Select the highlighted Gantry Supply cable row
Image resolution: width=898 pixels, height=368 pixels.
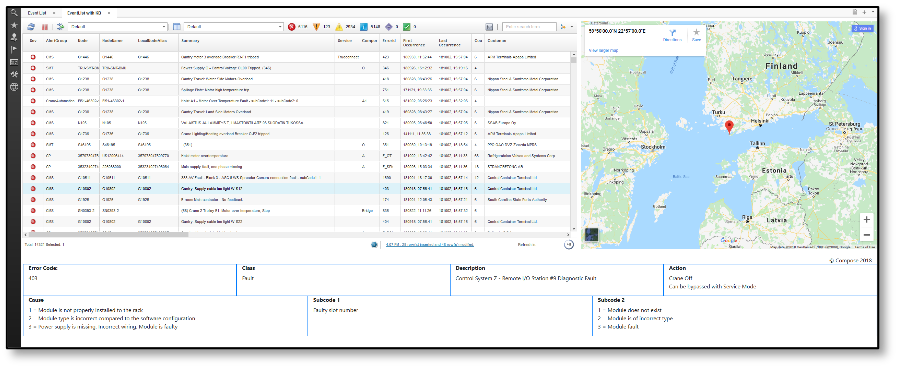click(297, 188)
